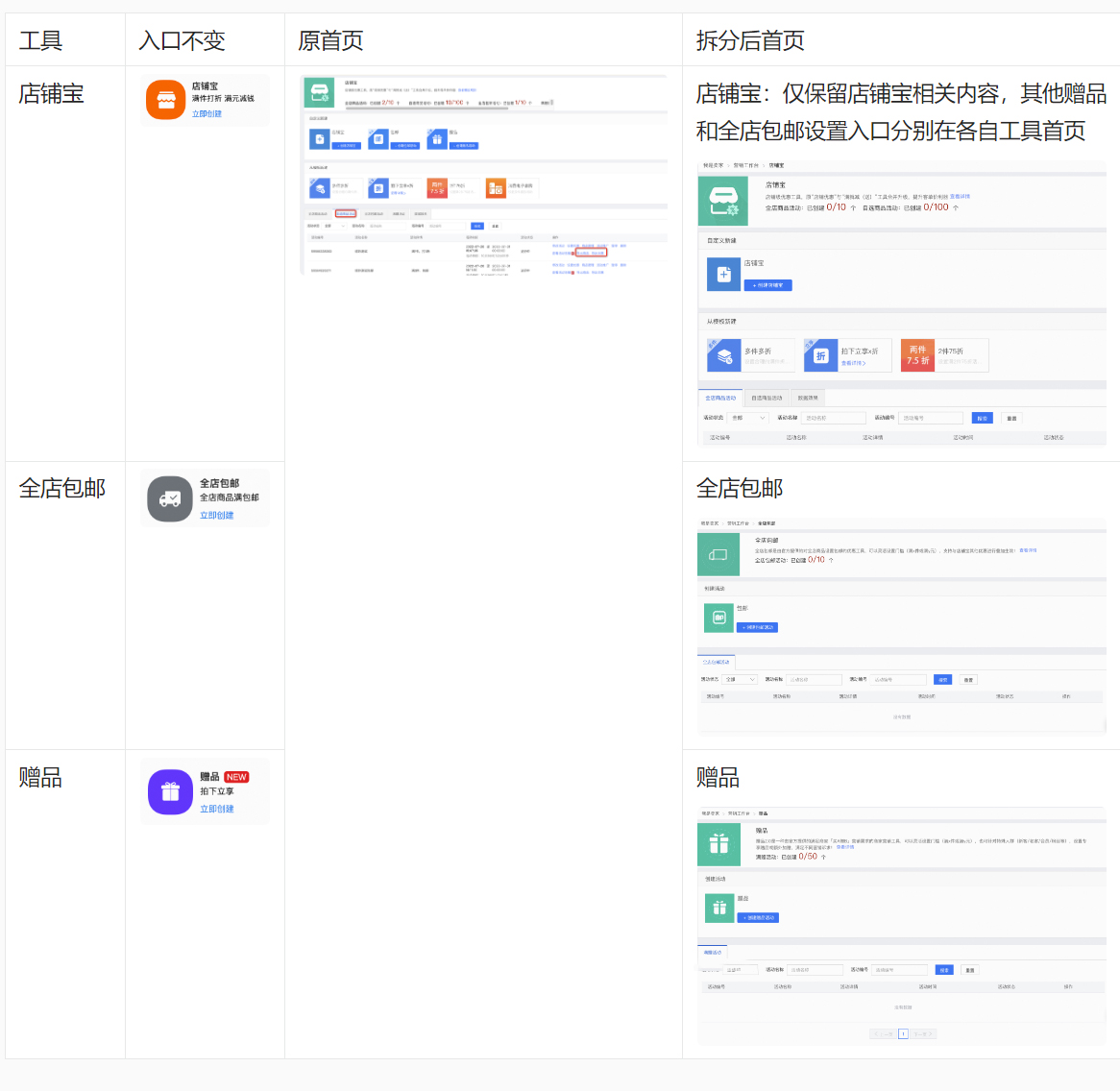Click the purple 赠品 gift icon with NEW badge
Image resolution: width=1120 pixels, height=1091 pixels.
click(x=170, y=792)
